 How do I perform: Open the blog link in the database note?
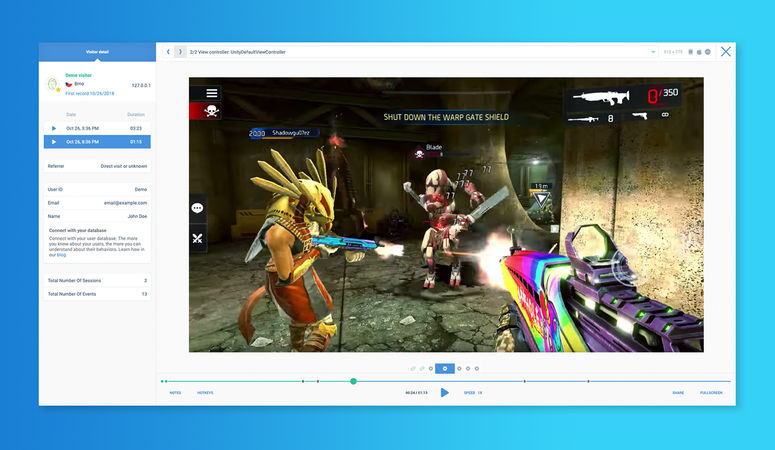click(61, 255)
